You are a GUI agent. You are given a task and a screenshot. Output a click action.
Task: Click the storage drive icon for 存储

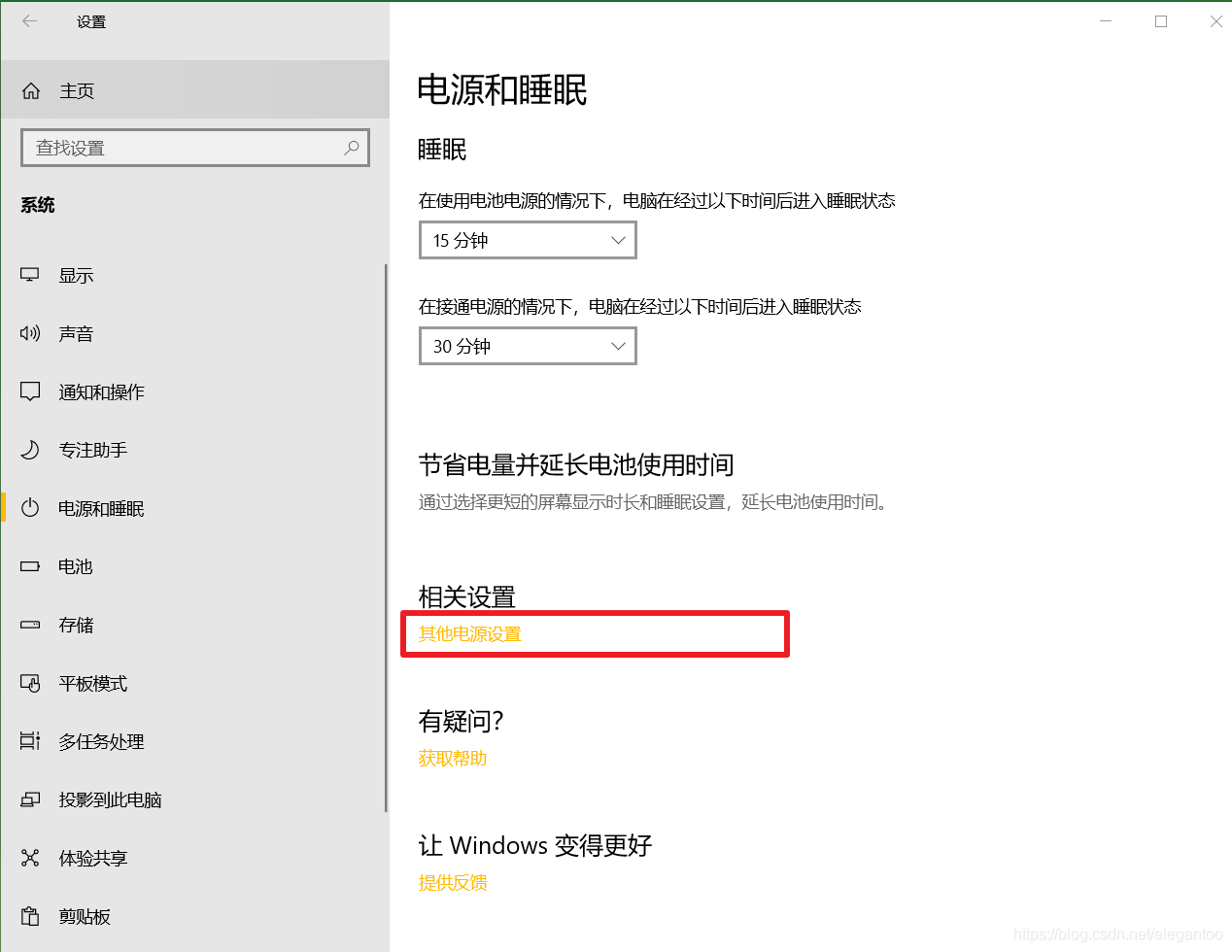click(30, 625)
